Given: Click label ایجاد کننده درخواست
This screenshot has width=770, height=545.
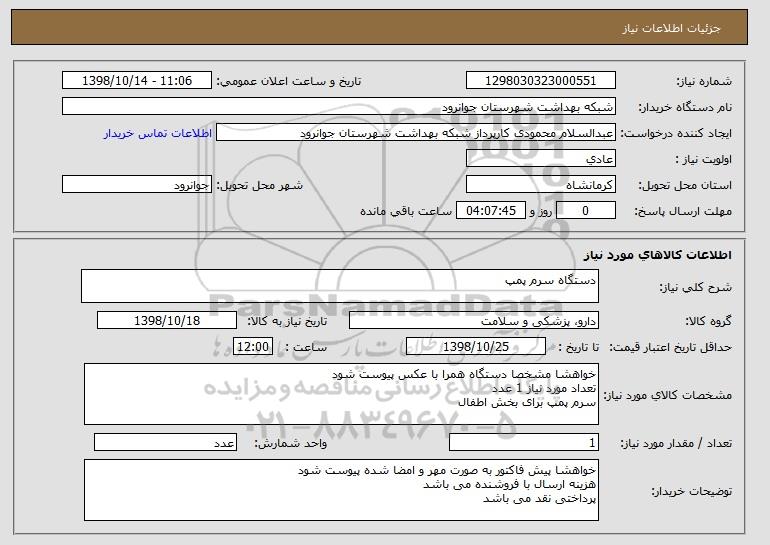Looking at the screenshot, I should (676, 133).
